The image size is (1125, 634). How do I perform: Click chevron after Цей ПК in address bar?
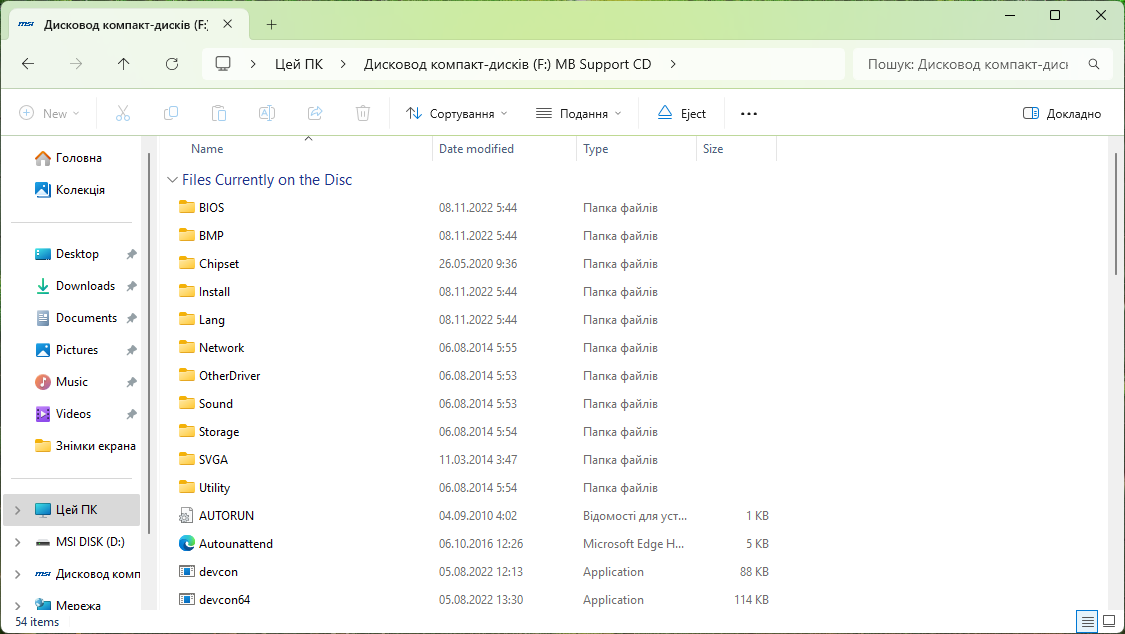343,64
